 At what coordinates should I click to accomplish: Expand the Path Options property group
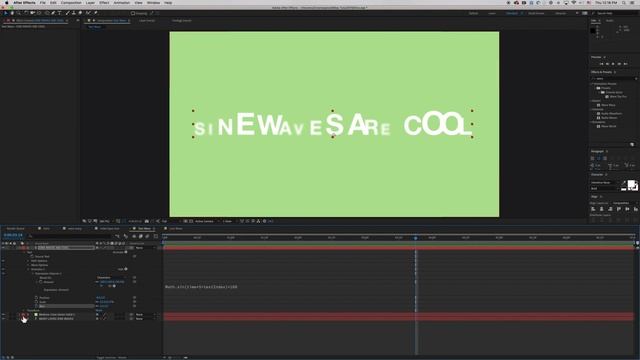[x=28, y=261]
